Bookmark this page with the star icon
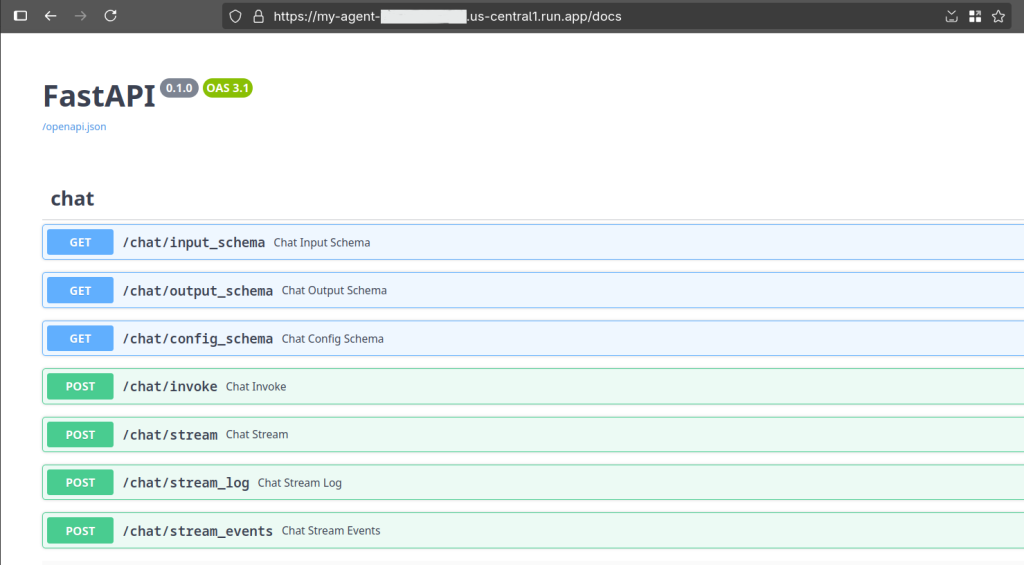Viewport: 1024px width, 565px height. tap(999, 16)
